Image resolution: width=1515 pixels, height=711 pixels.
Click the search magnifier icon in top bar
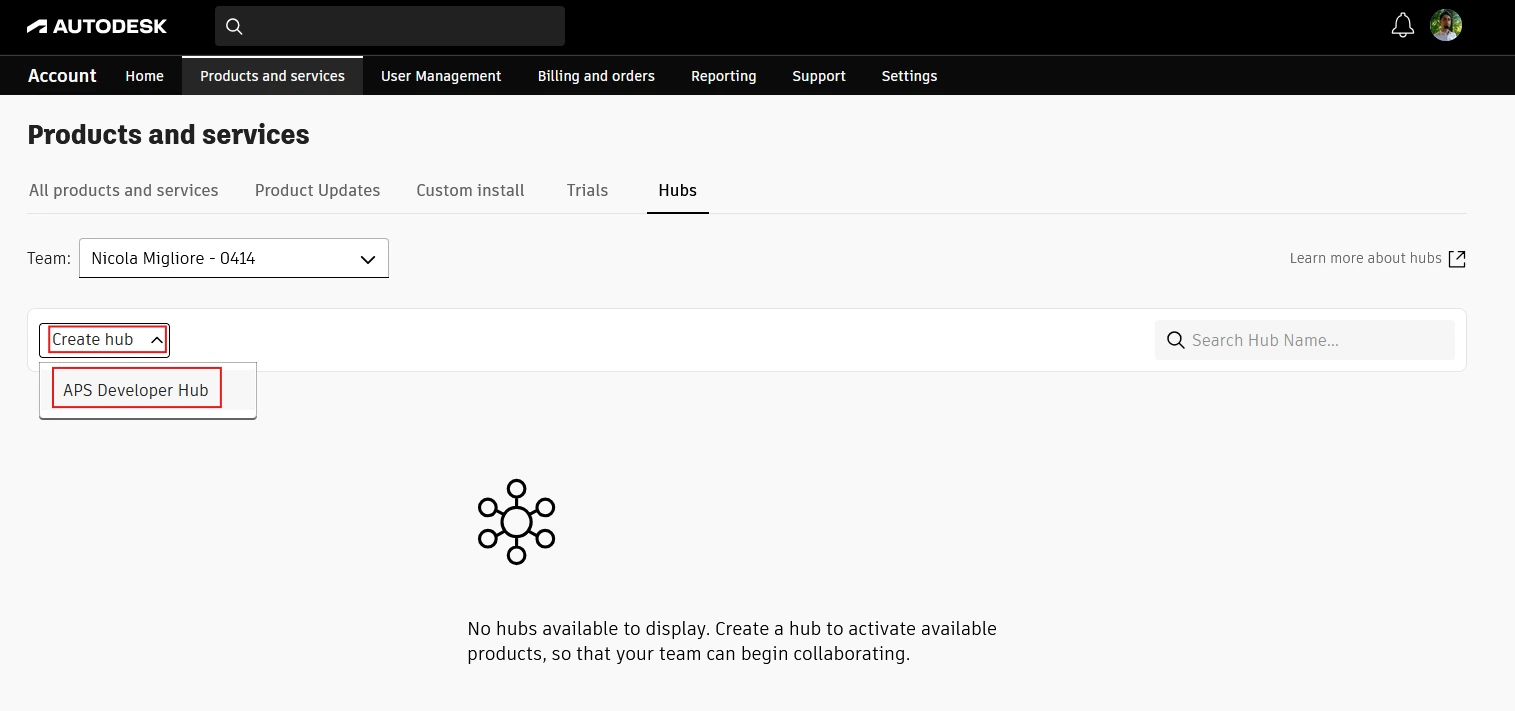[x=234, y=26]
